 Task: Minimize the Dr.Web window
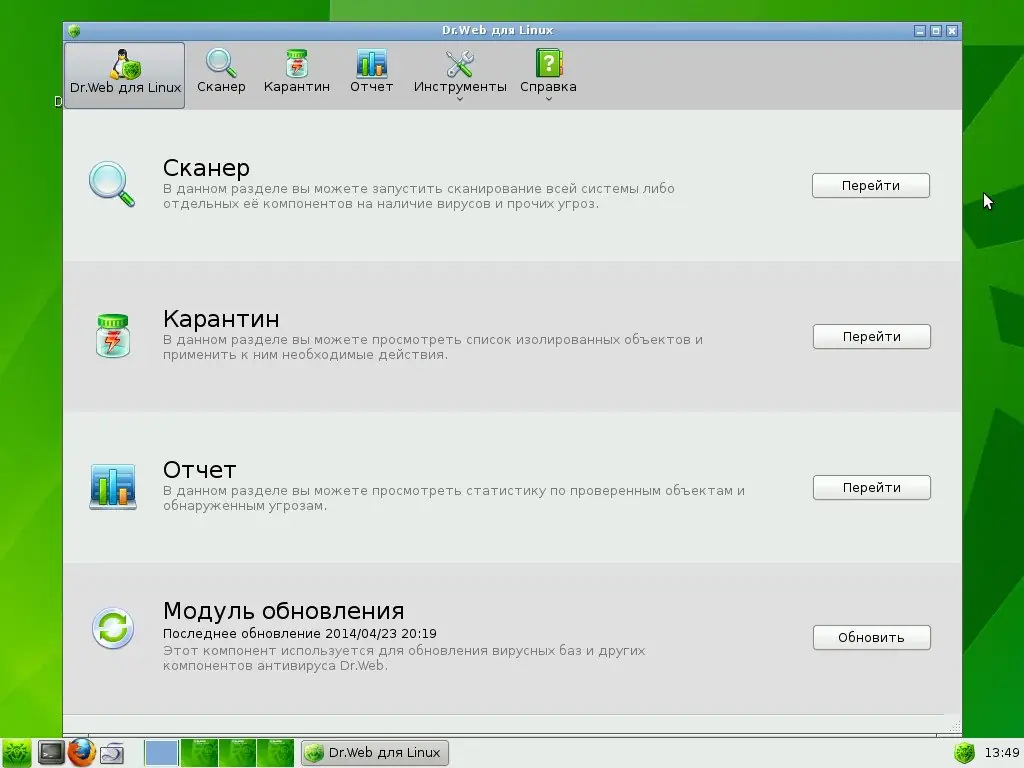point(920,31)
